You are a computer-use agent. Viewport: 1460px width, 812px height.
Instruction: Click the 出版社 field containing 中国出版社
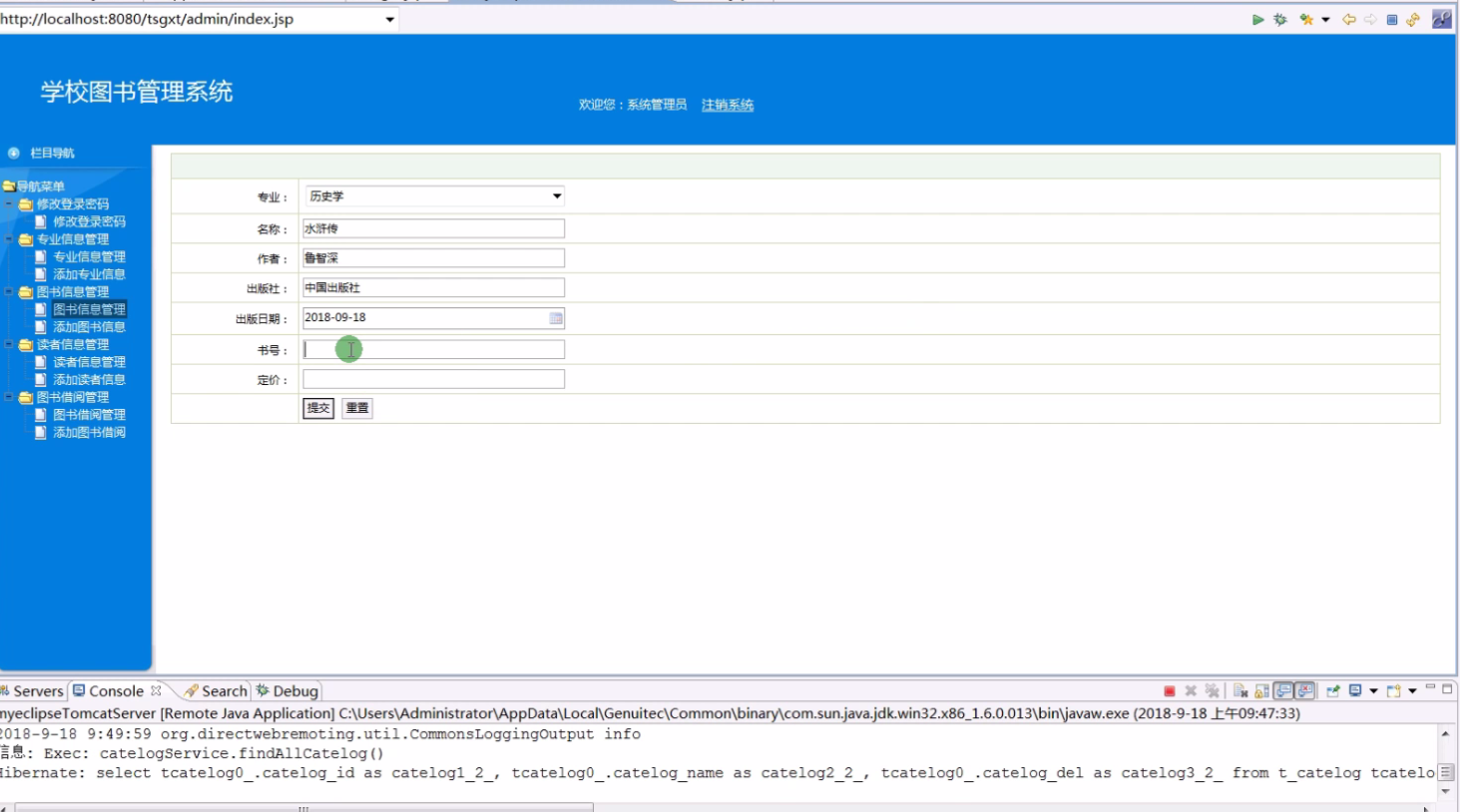tap(434, 287)
